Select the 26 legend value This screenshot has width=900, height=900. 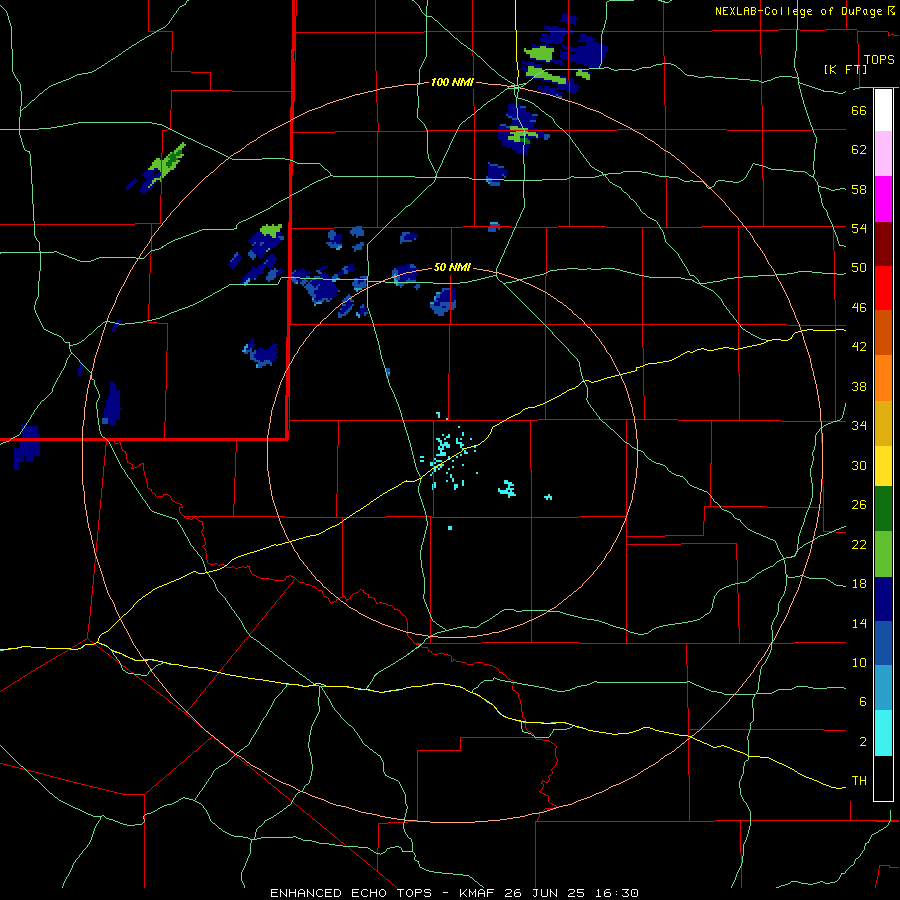click(859, 505)
